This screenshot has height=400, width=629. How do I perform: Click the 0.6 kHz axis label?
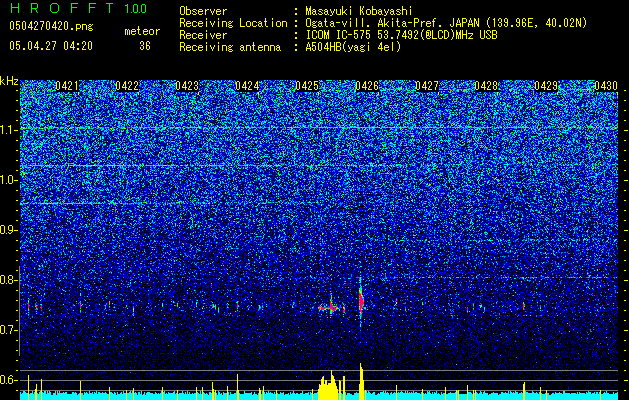(9, 380)
